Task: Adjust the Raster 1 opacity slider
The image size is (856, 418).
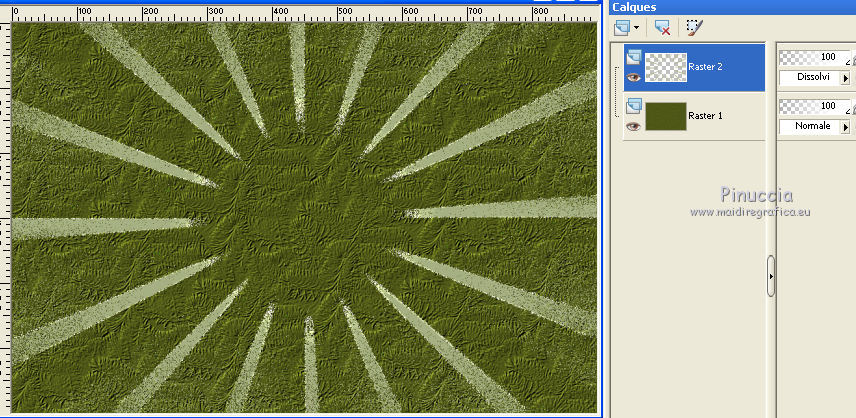Action: (815, 106)
